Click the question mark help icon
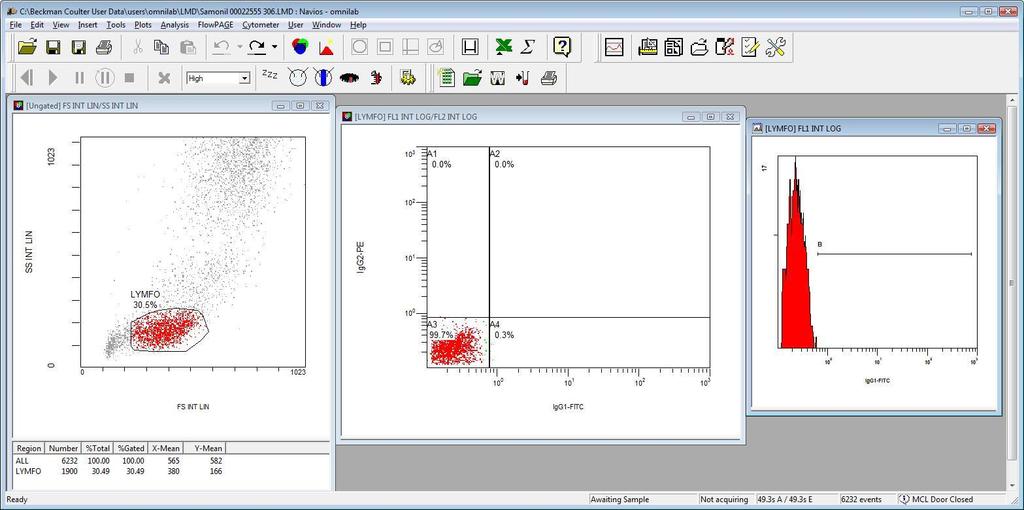This screenshot has height=510, width=1024. [x=562, y=47]
